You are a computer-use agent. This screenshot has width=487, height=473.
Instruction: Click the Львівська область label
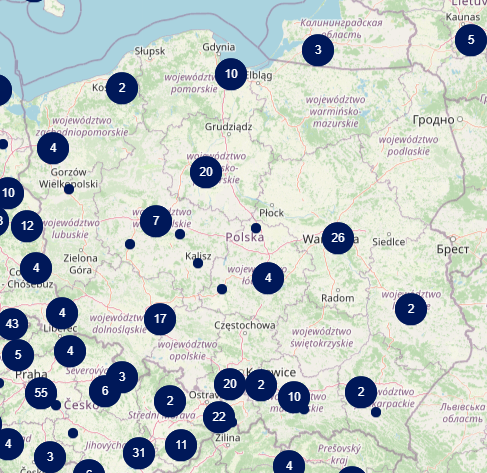463,413
